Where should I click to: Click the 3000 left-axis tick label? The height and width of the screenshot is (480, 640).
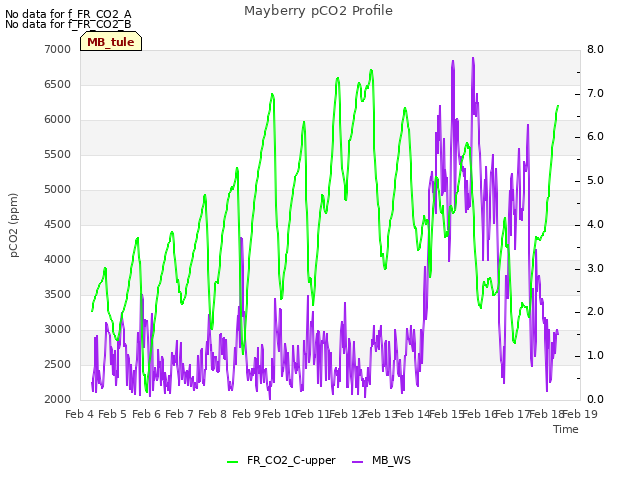[x=58, y=330]
